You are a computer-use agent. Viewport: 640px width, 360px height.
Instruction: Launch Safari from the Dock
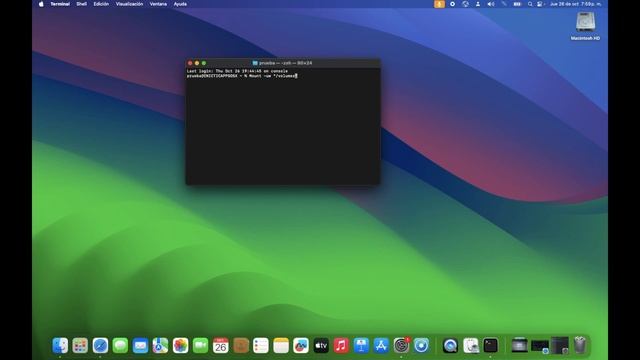point(100,346)
